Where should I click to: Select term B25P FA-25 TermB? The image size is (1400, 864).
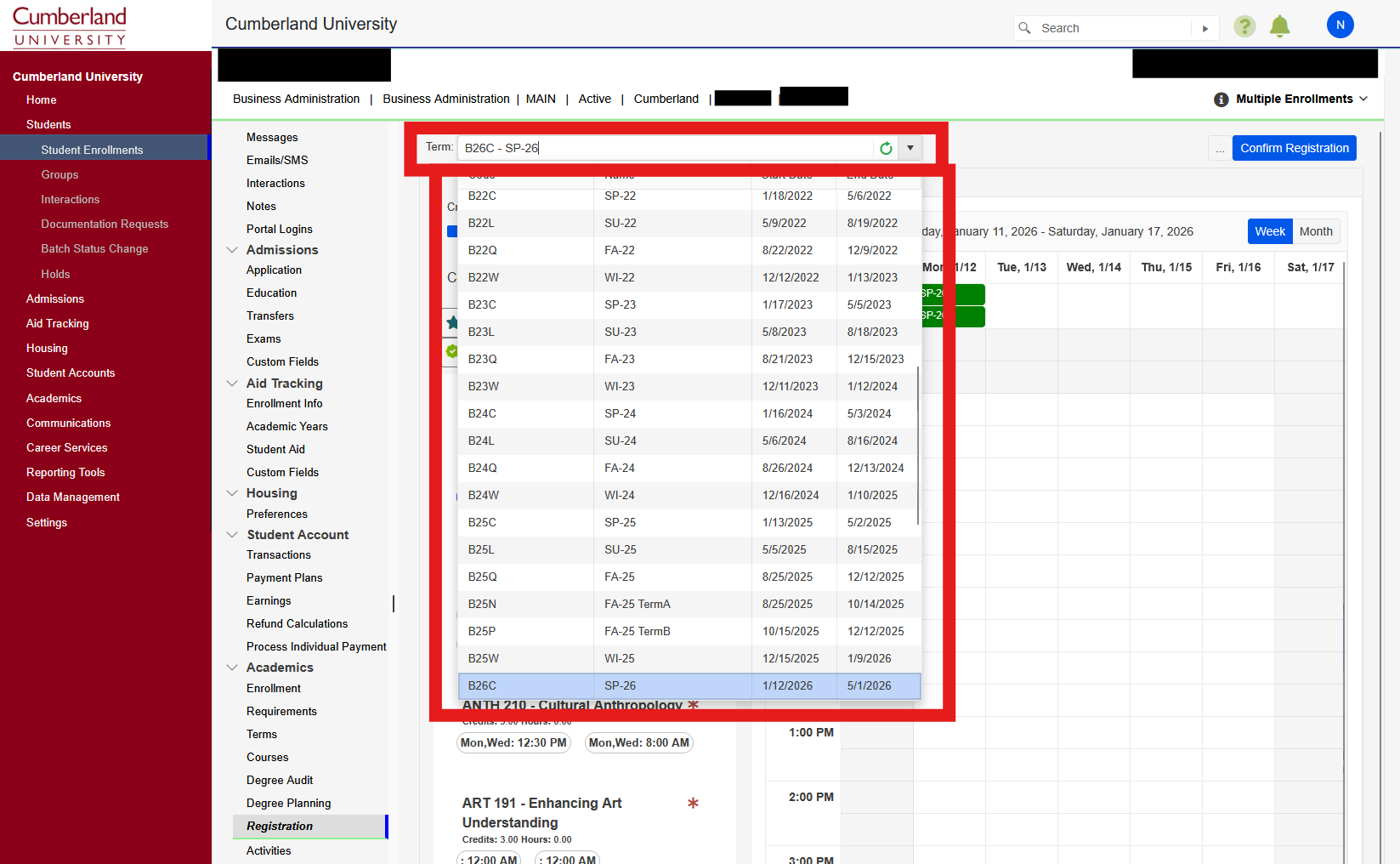click(689, 631)
